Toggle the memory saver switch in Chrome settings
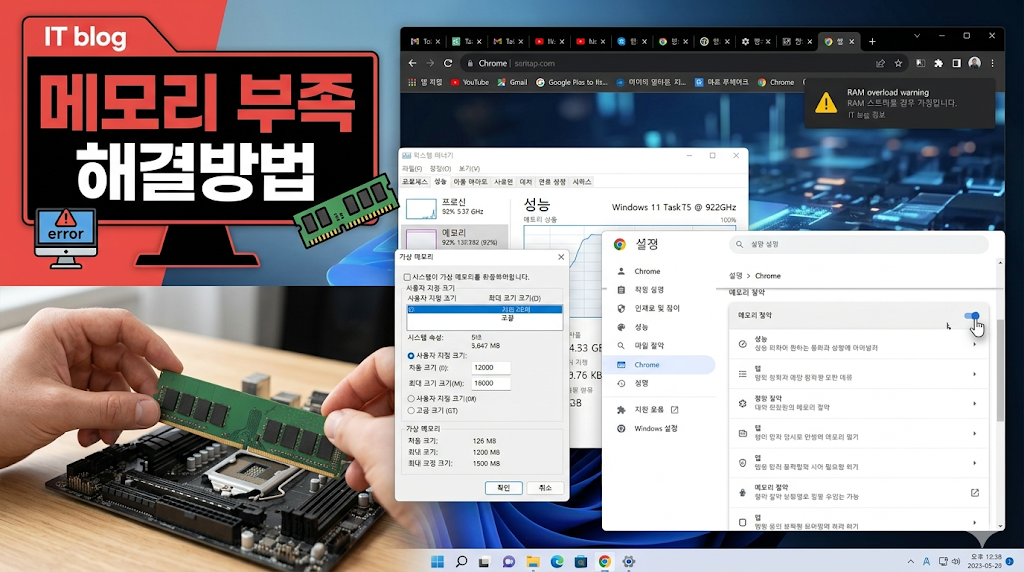Screen dimensions: 1024x572 pyautogui.click(x=972, y=315)
